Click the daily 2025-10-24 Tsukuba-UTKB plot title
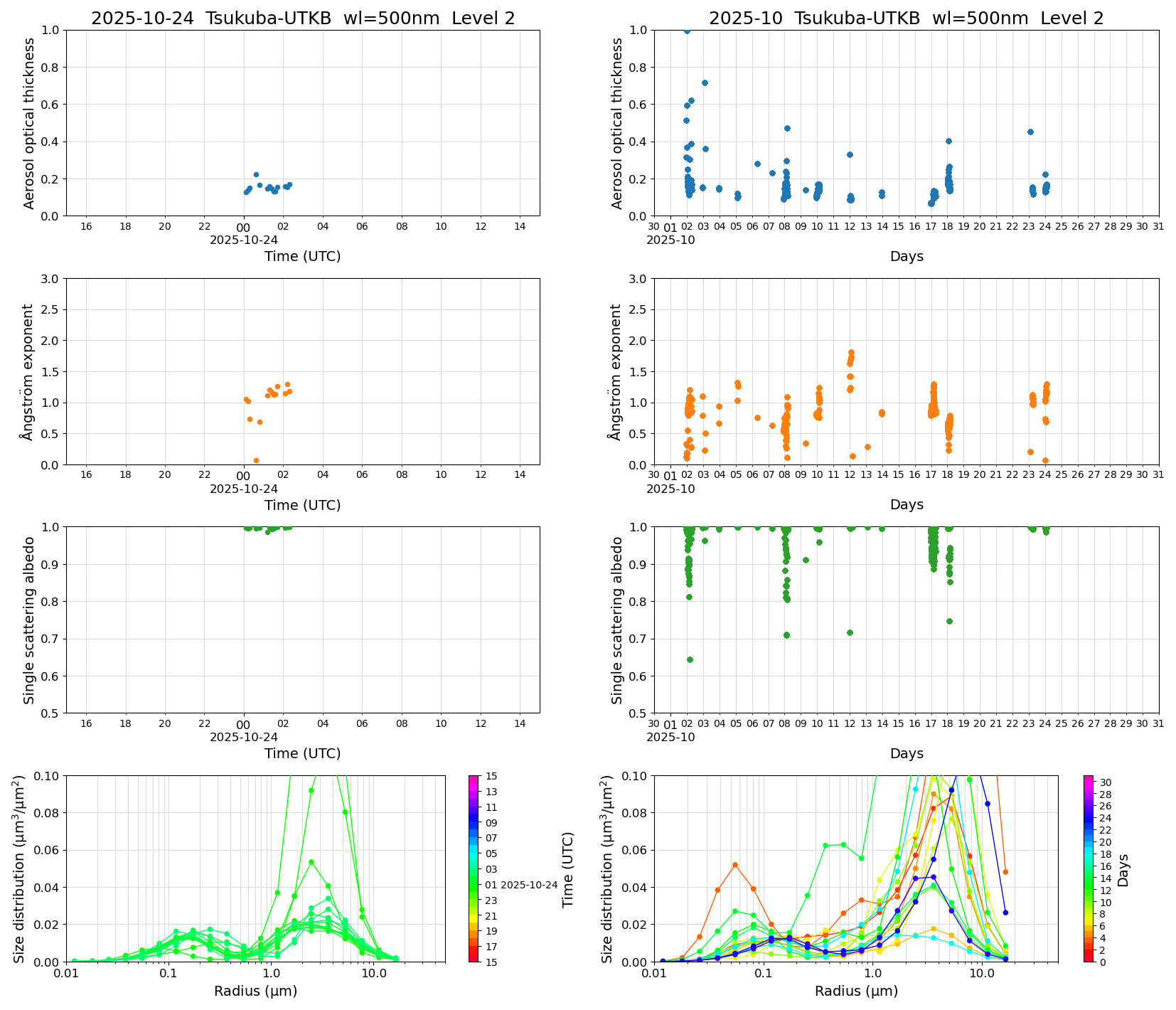Viewport: 1176px width, 1010px height. click(303, 18)
